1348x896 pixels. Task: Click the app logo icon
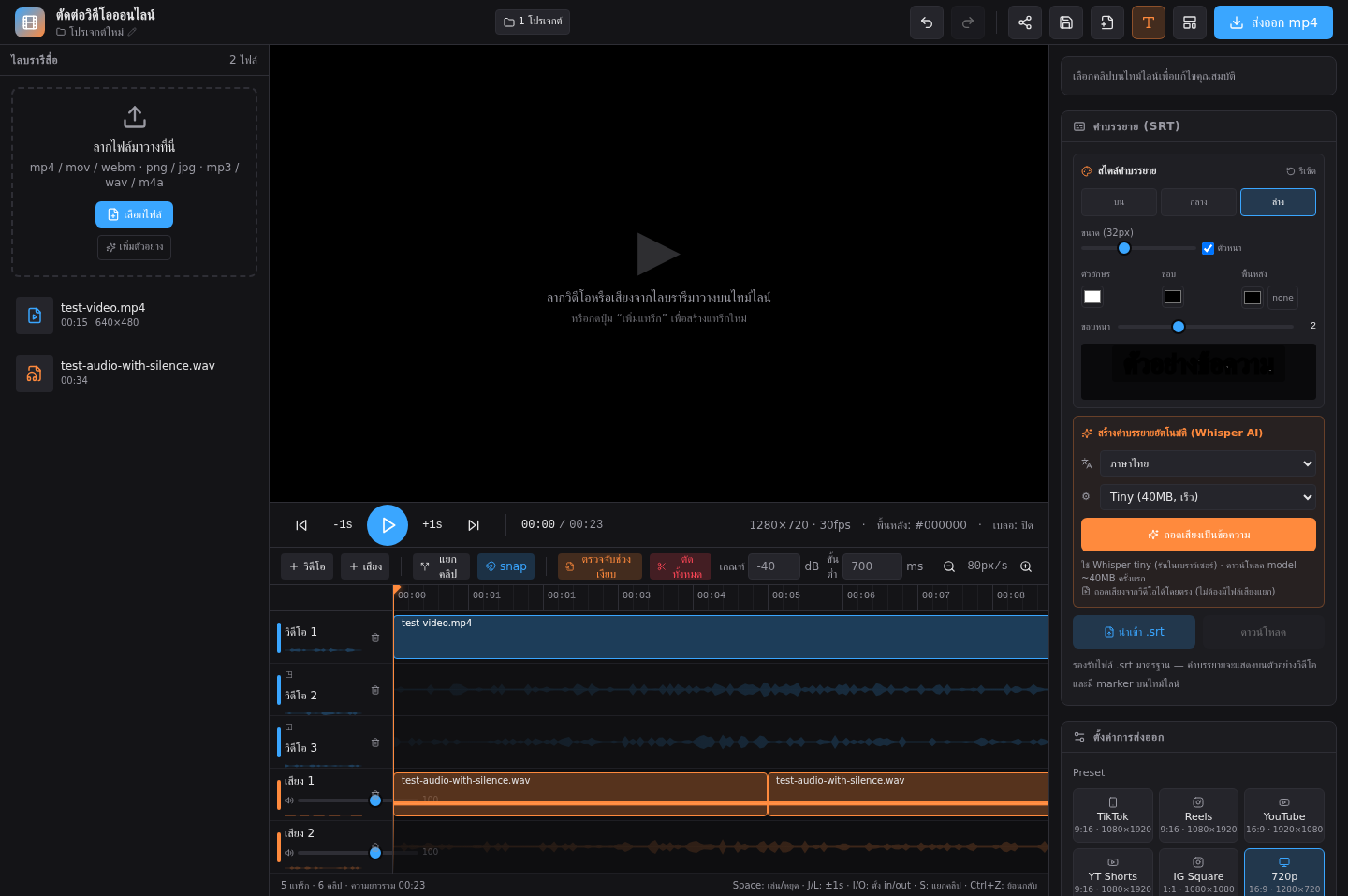click(x=30, y=22)
